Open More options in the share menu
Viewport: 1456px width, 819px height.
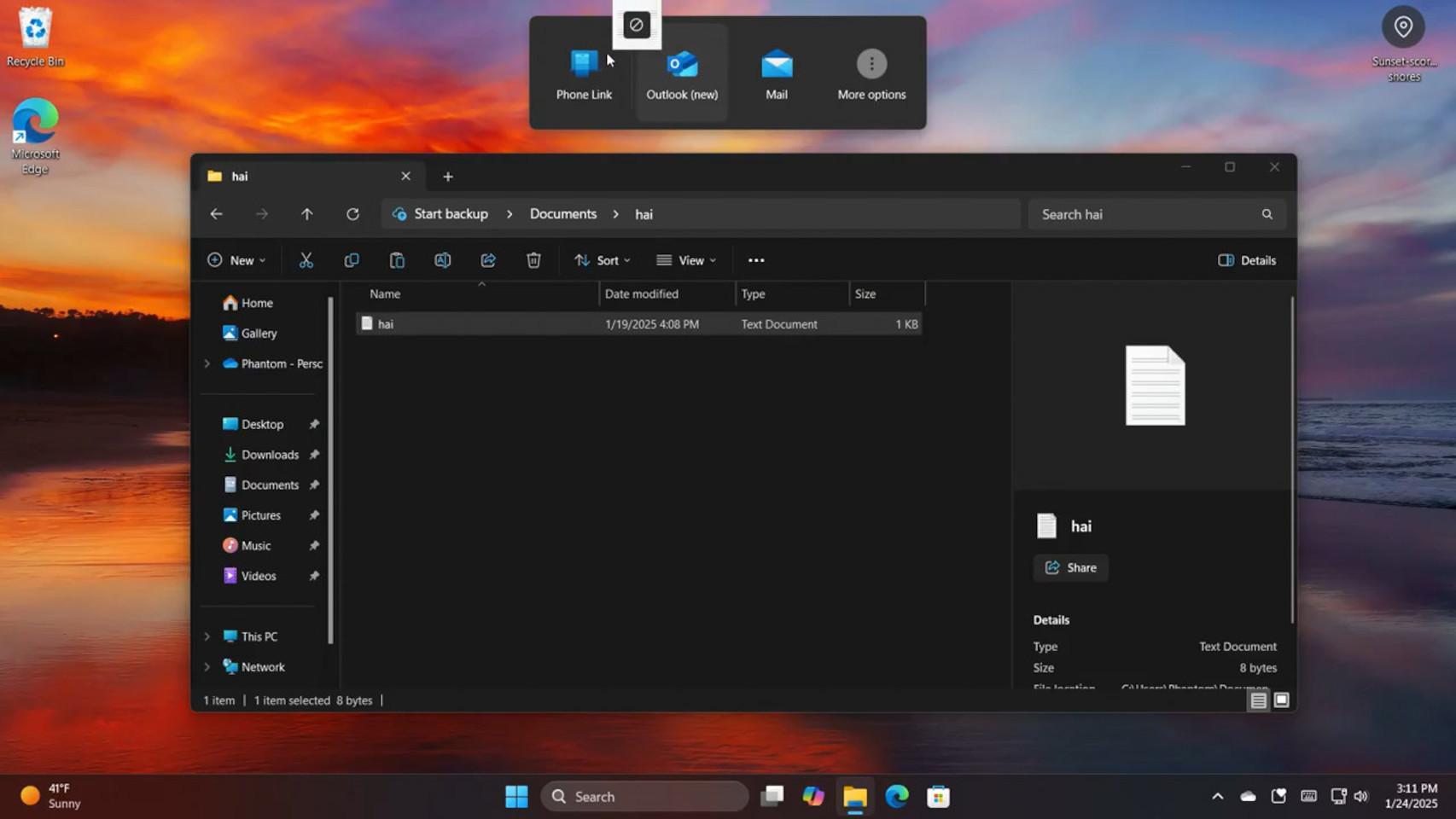pos(871,73)
